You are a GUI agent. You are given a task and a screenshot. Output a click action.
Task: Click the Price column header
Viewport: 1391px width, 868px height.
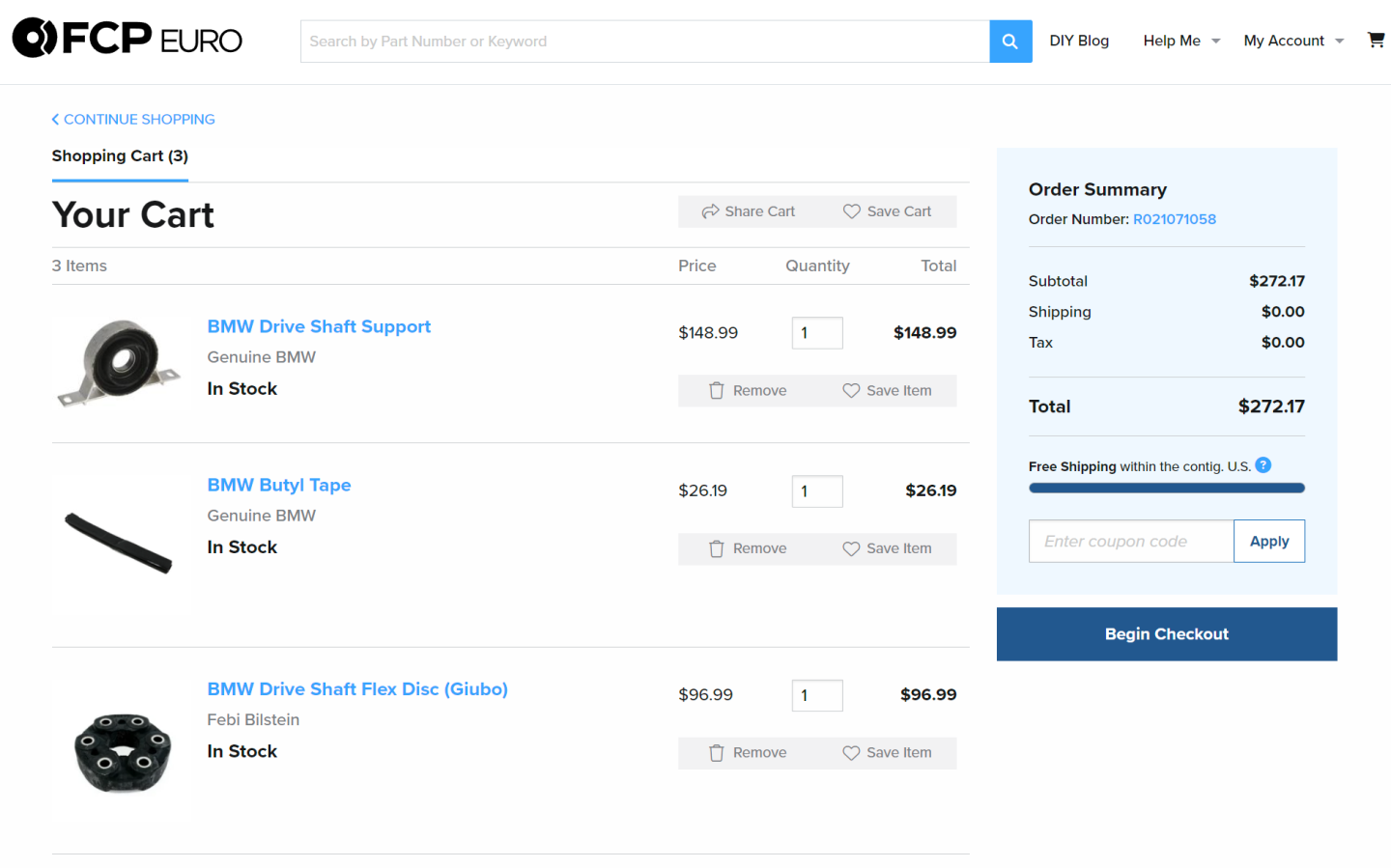[x=697, y=266]
